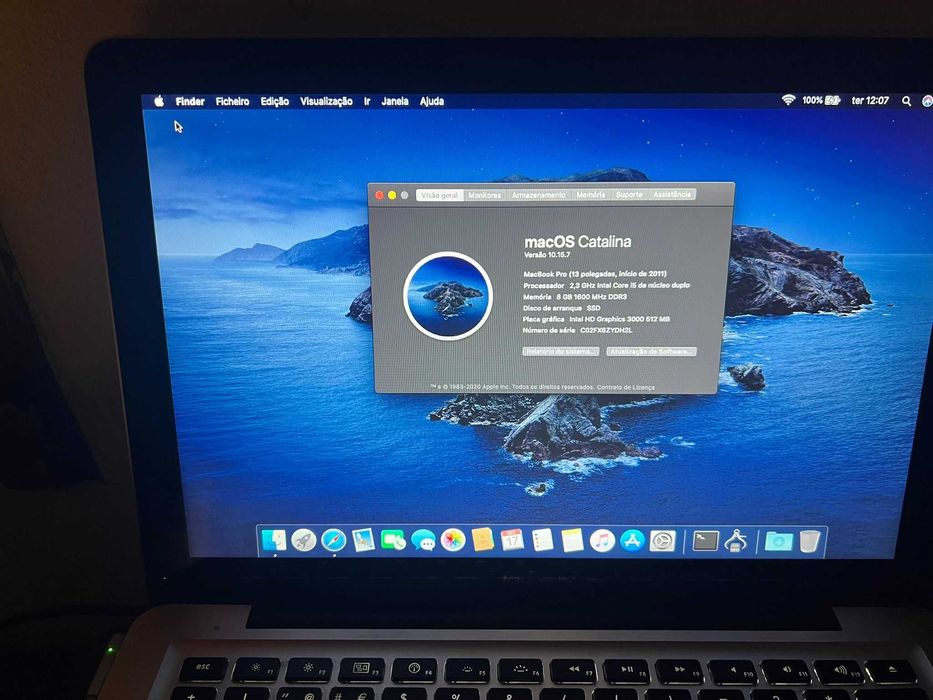Open App Store from the Dock

tap(632, 540)
